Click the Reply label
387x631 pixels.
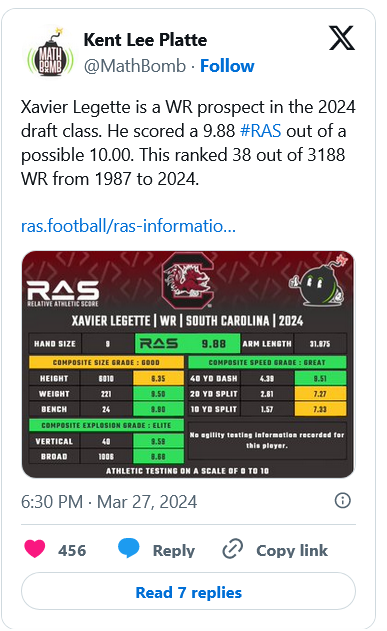174,551
